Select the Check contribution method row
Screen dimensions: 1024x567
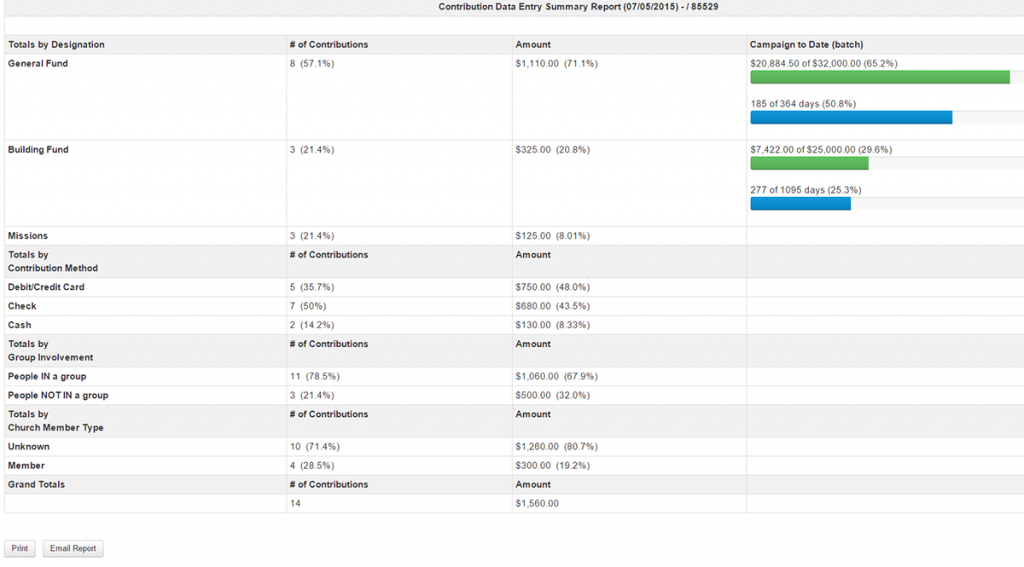click(22, 306)
